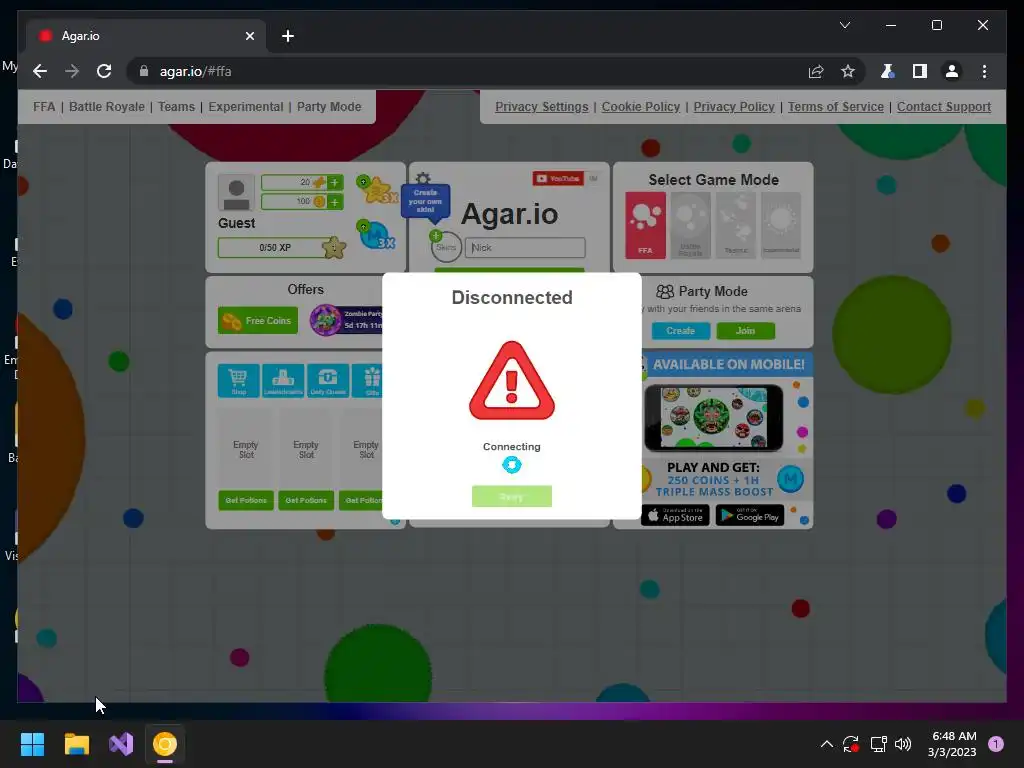Screen dimensions: 1024x768
Task: Add more coins with green plus
Action: [334, 202]
